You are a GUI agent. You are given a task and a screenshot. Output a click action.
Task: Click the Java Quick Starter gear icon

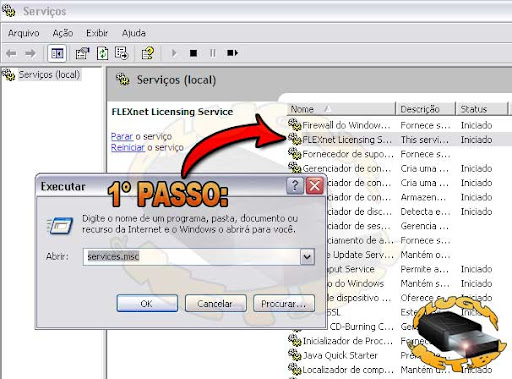(295, 355)
